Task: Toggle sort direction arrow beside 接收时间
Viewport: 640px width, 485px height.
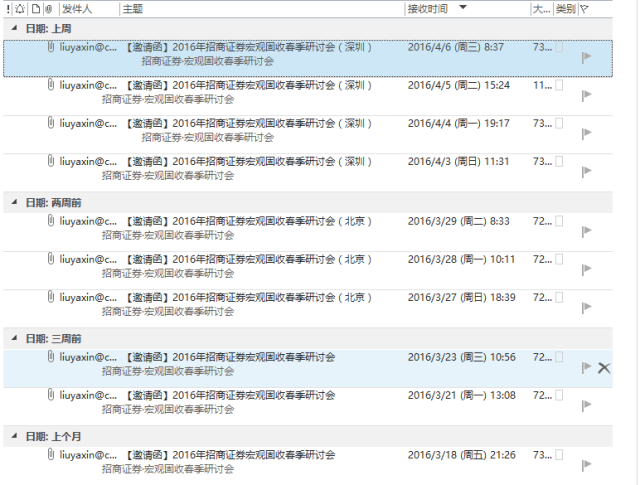Action: [x=463, y=7]
